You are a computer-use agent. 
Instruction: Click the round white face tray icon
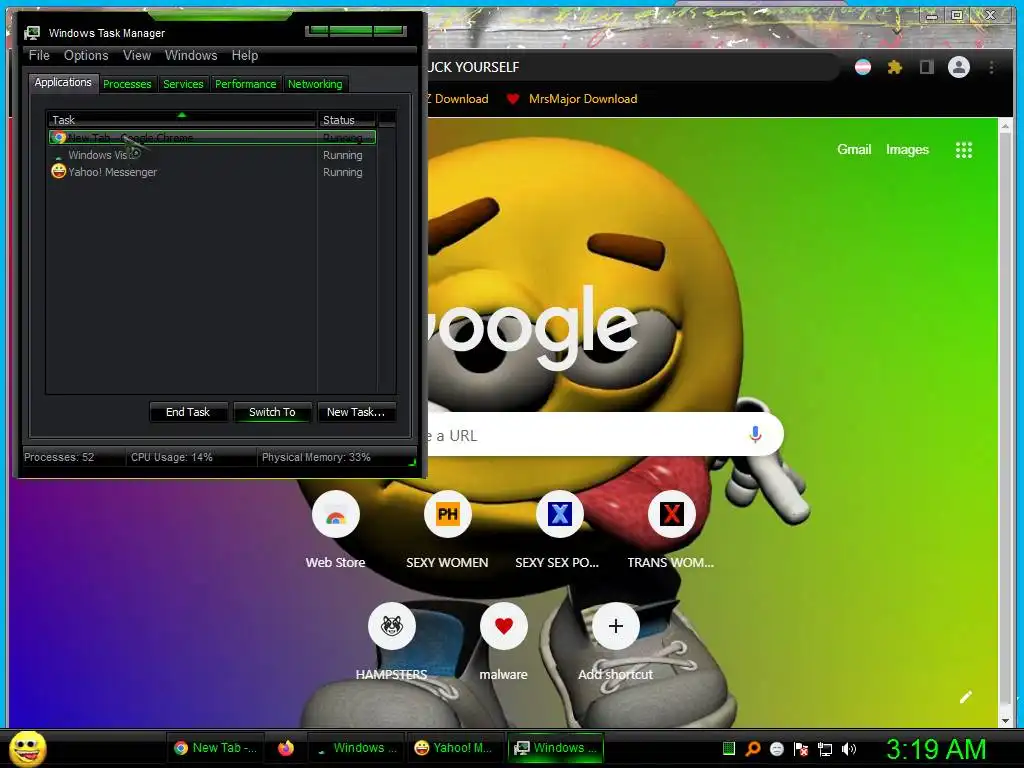tap(776, 749)
